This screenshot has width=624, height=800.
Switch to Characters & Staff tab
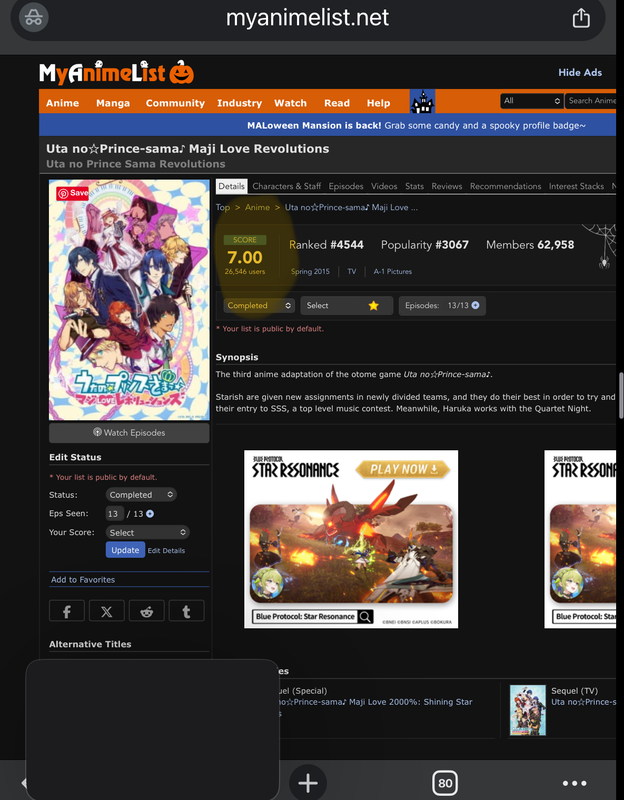coord(287,186)
